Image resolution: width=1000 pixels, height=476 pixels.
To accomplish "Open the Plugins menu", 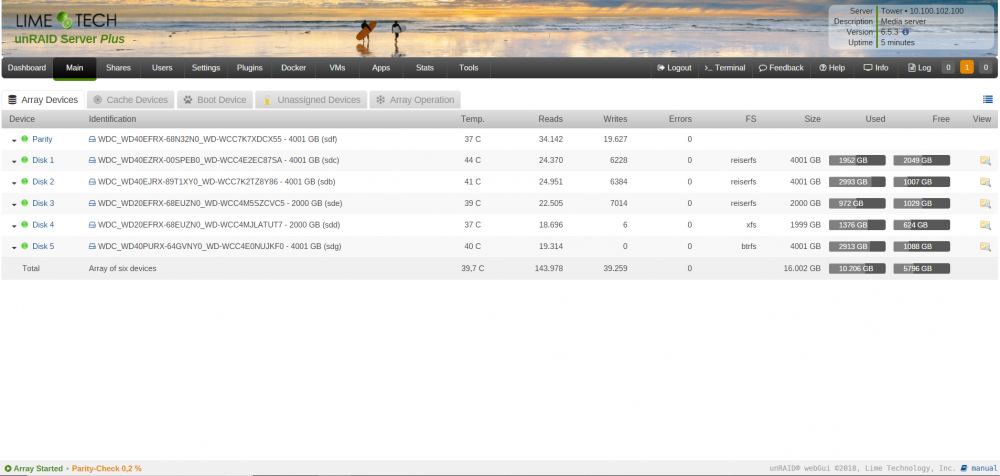I will (249, 68).
